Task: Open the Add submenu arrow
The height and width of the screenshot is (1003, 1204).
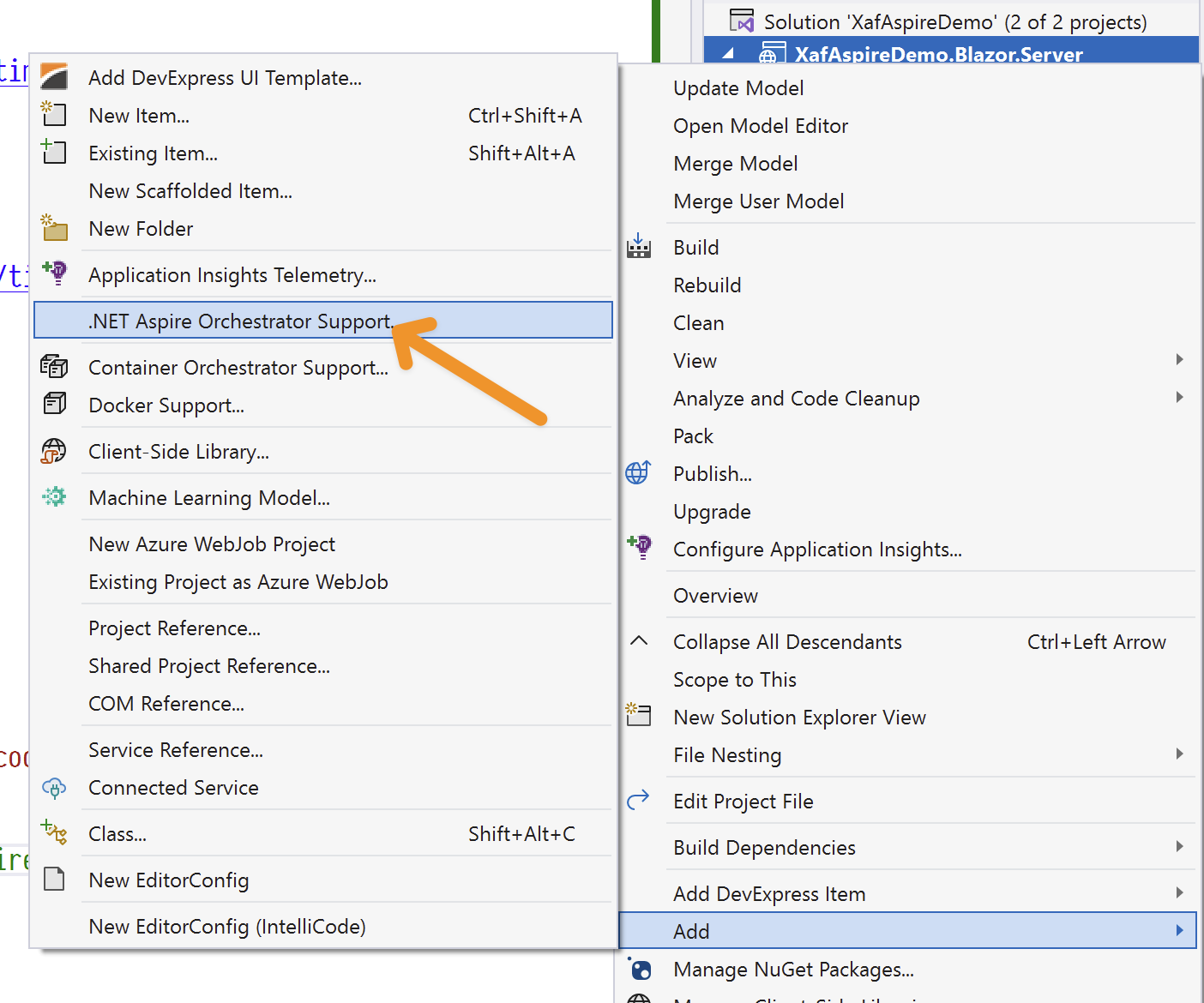Action: click(1180, 930)
